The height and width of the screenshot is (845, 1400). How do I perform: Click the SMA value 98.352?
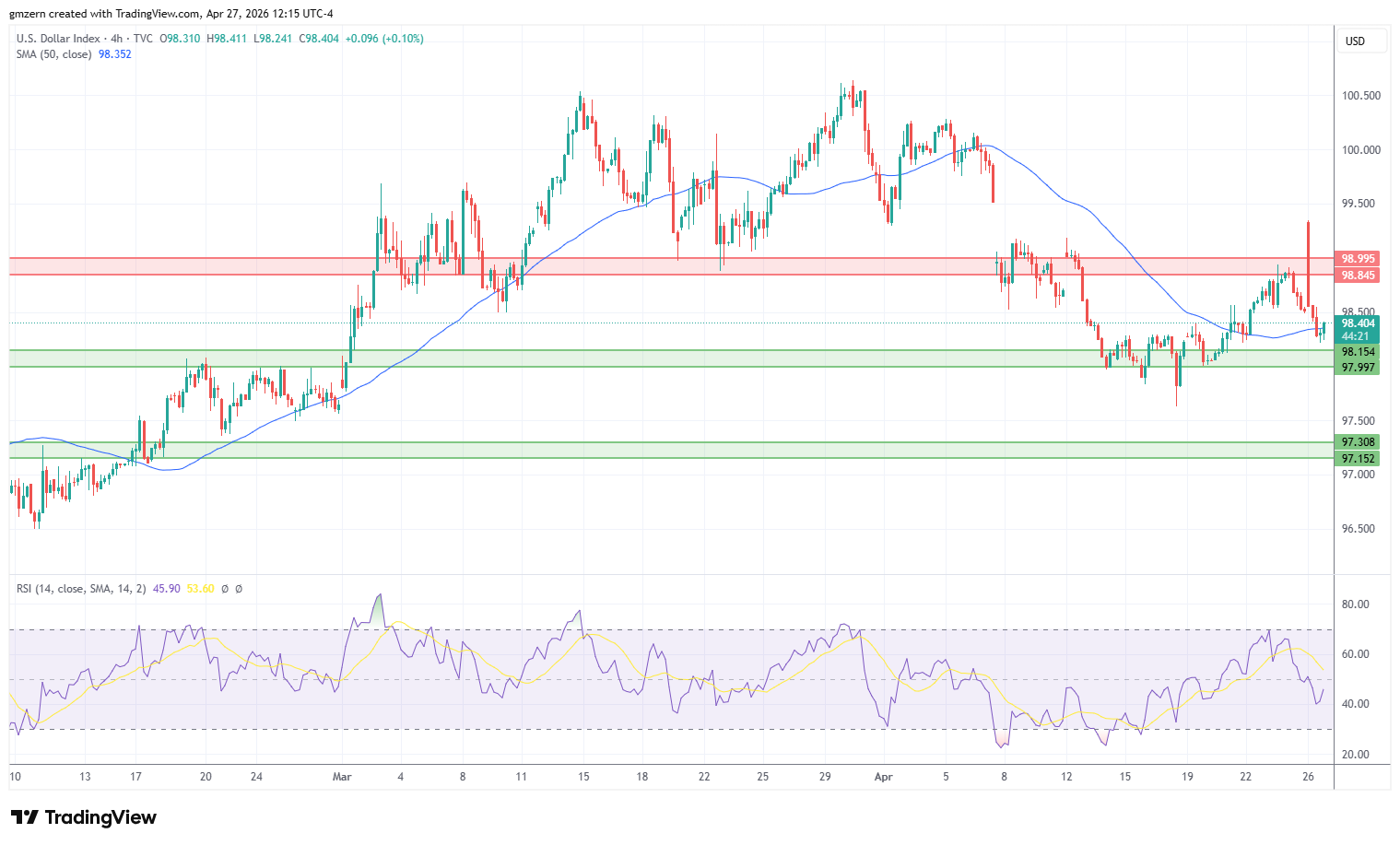coord(115,54)
